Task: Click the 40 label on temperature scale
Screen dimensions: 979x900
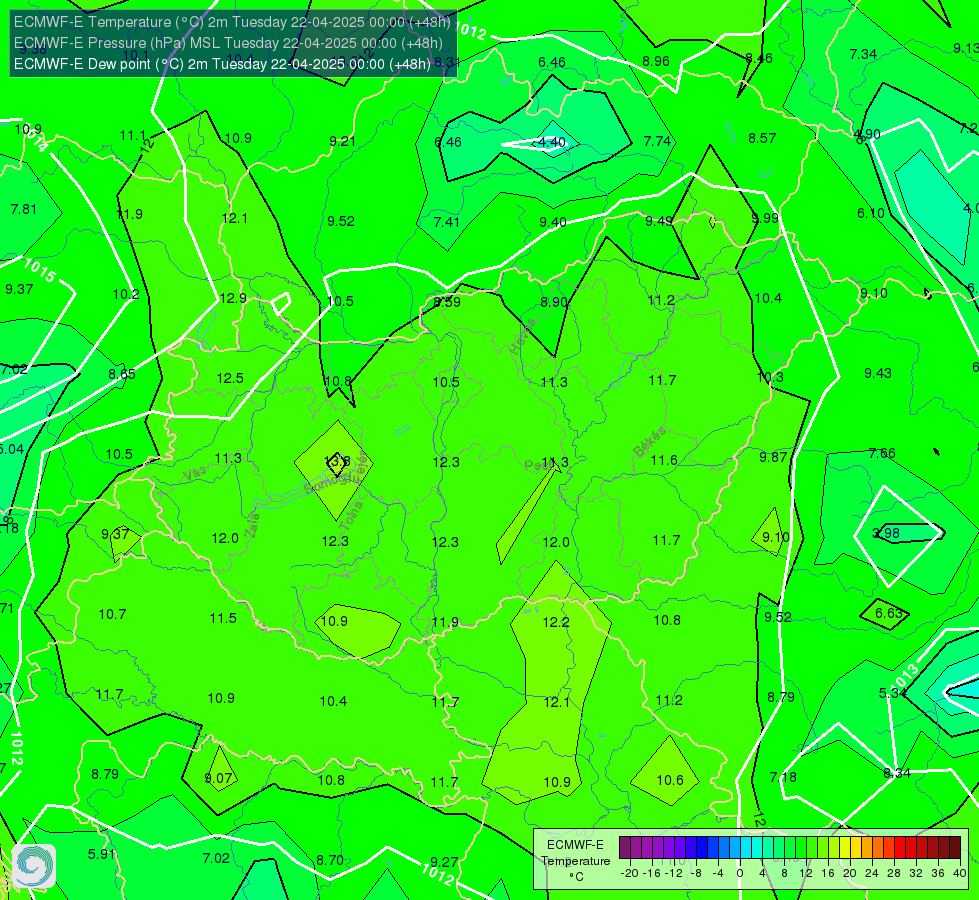Action: 960,873
